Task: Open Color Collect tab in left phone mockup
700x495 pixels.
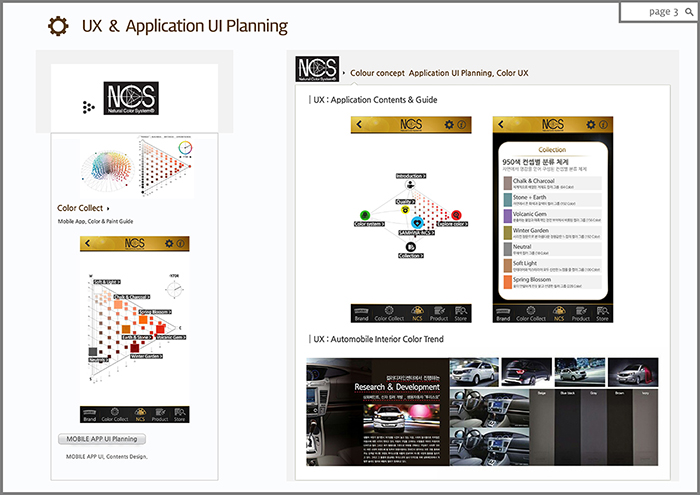Action: pos(115,415)
